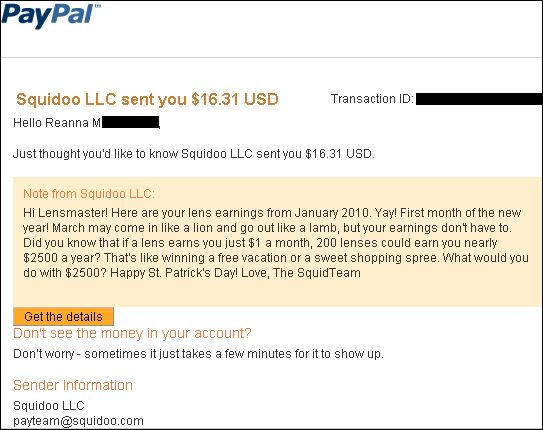Screen dimensions: 543x430
Task: Click the horizontal divider under the logo
Action: click(x=272, y=57)
